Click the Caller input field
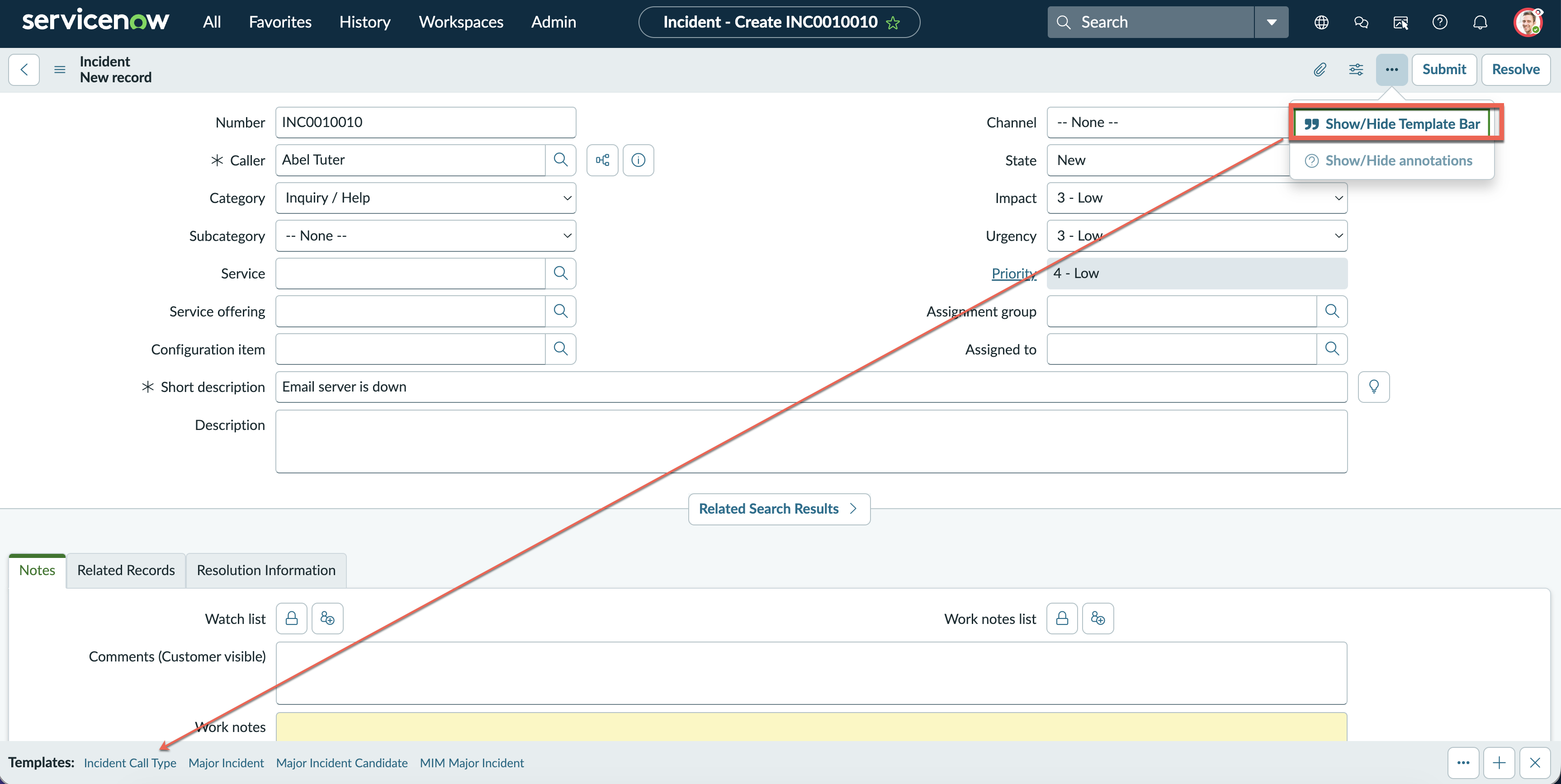The height and width of the screenshot is (784, 1561). pyautogui.click(x=410, y=160)
